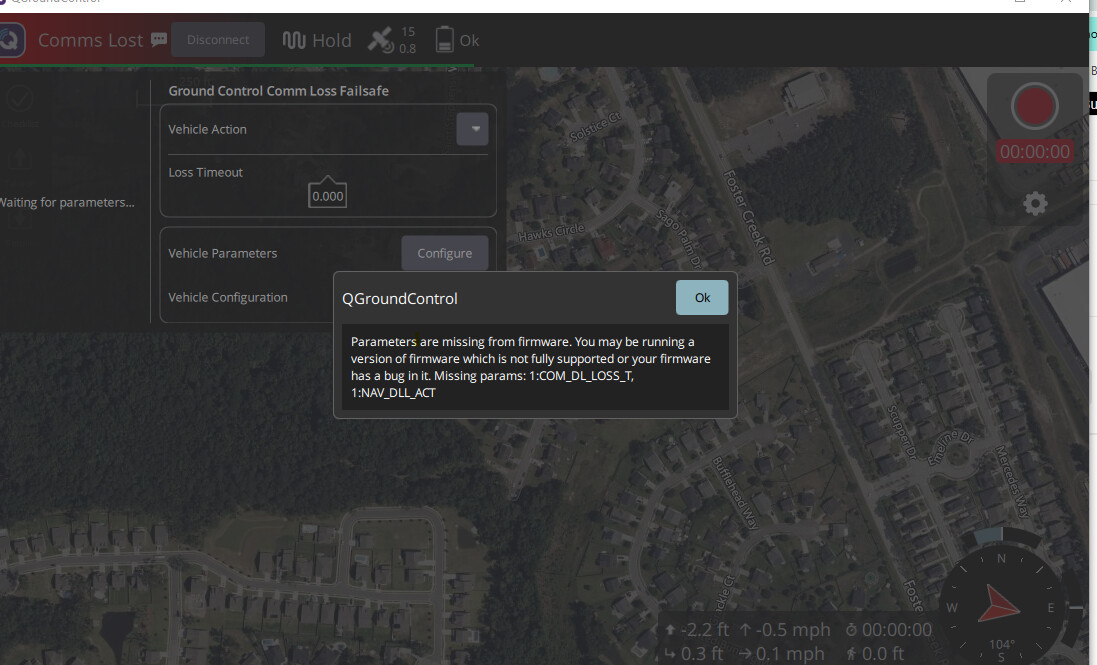The image size is (1097, 665).
Task: Click the Loss Timeout value field
Action: (328, 196)
